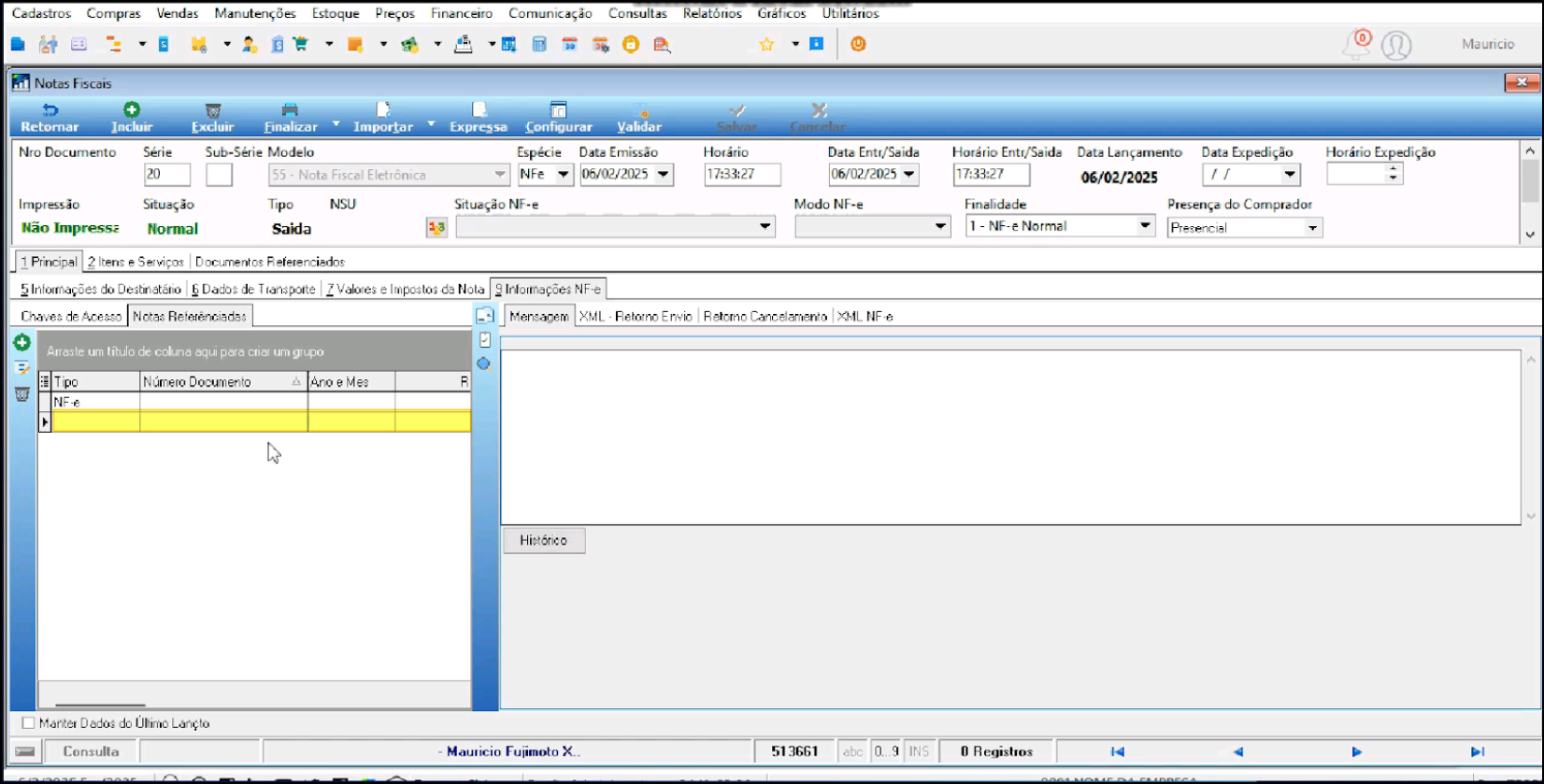
Task: Click the Série input field
Action: 167,174
